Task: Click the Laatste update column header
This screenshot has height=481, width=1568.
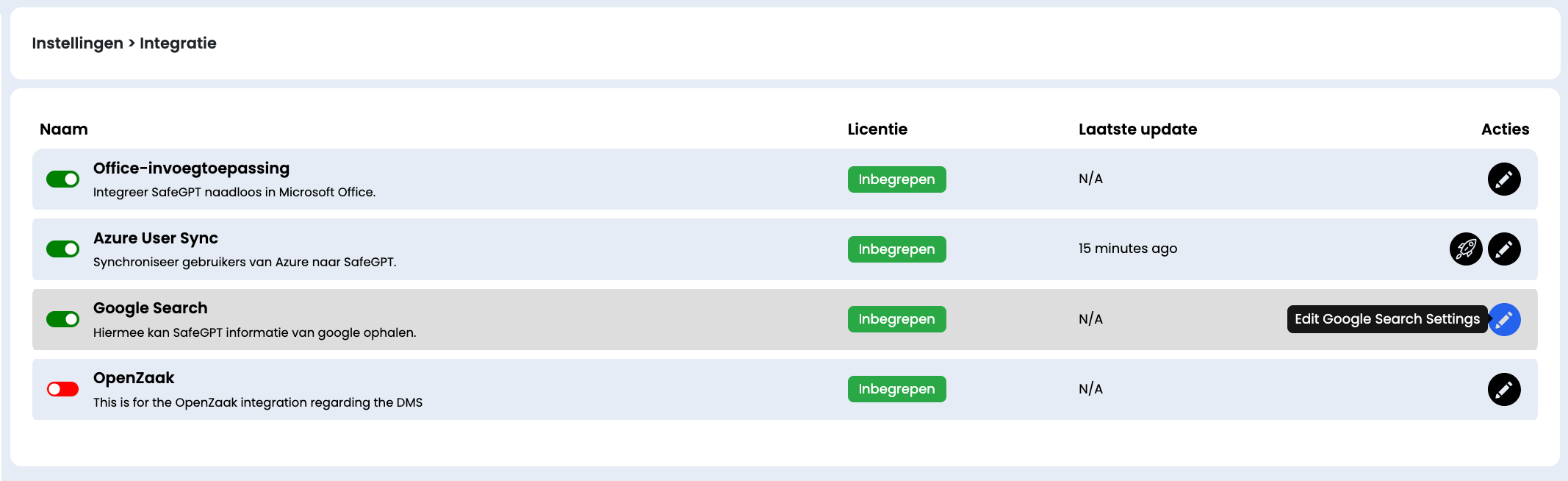Action: 1137,129
